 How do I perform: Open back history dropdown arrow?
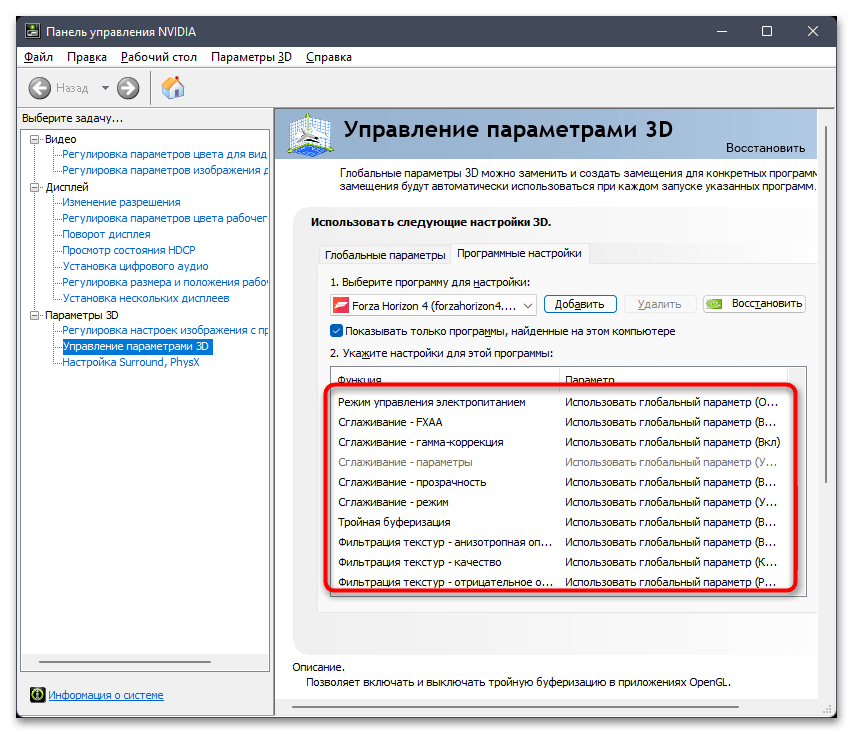106,88
